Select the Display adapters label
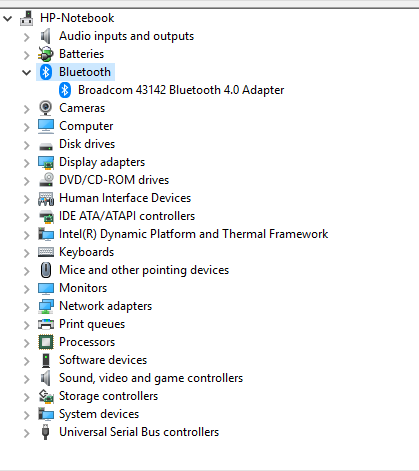The height and width of the screenshot is (471, 419). (102, 162)
